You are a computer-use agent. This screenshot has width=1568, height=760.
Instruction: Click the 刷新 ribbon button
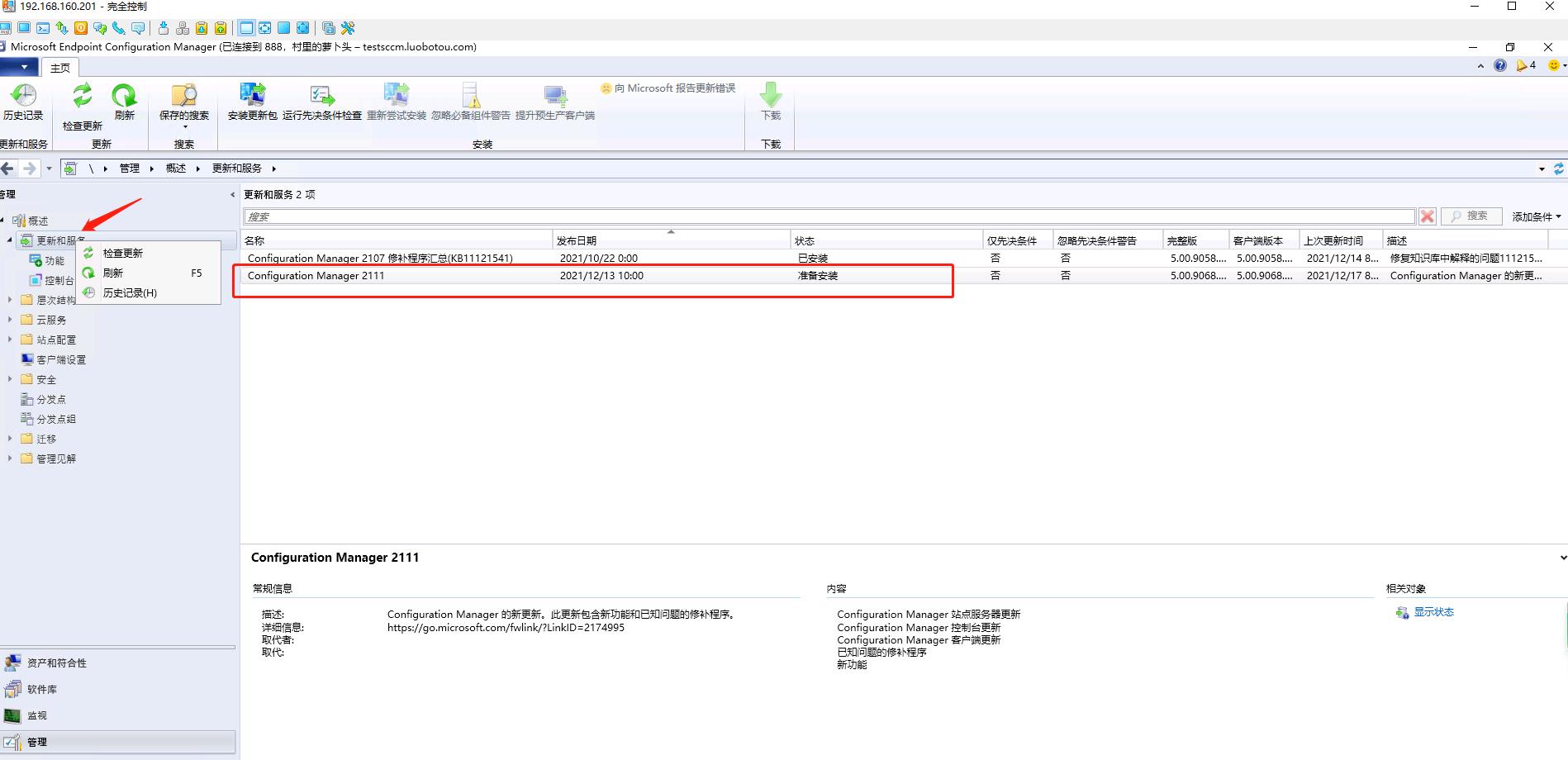click(x=124, y=102)
